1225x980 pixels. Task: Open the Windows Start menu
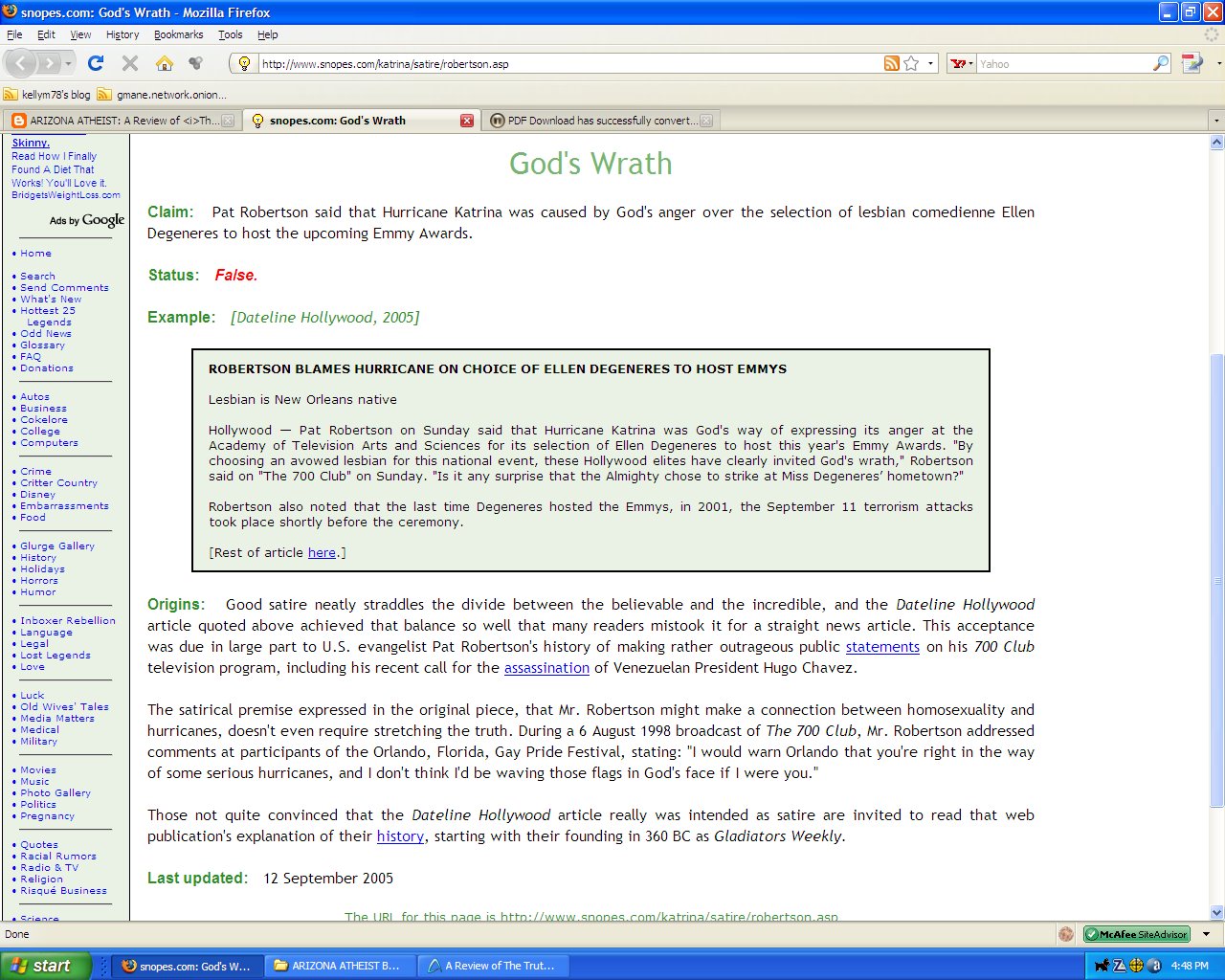[46, 966]
